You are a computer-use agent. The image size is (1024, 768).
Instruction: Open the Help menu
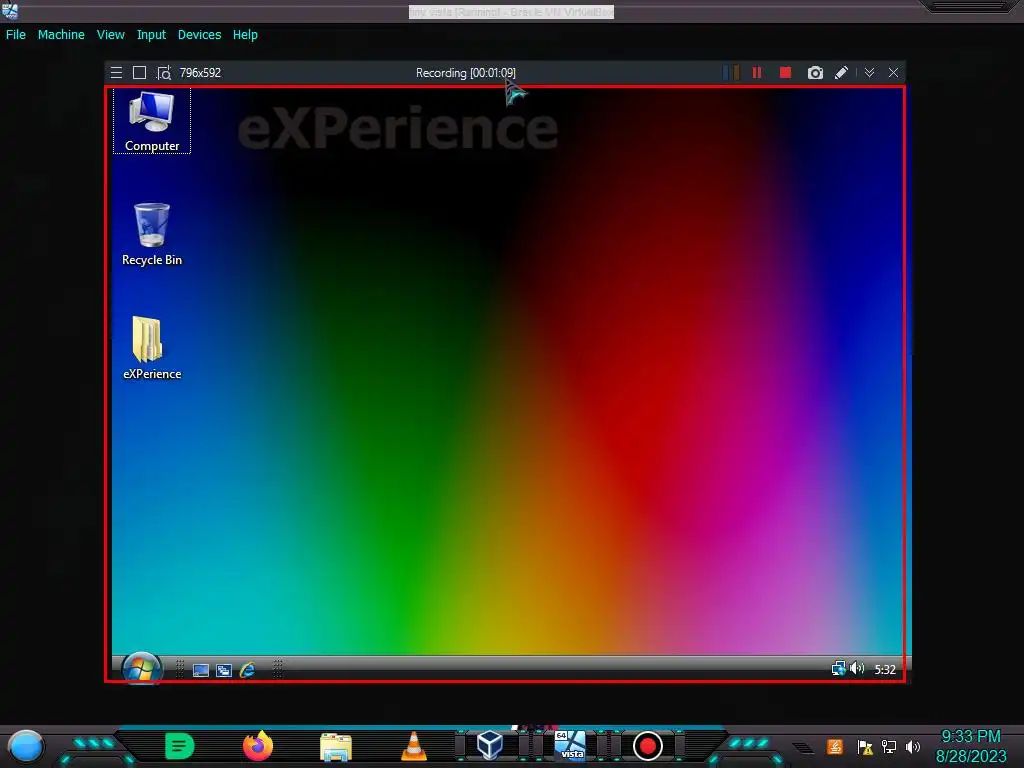[245, 35]
